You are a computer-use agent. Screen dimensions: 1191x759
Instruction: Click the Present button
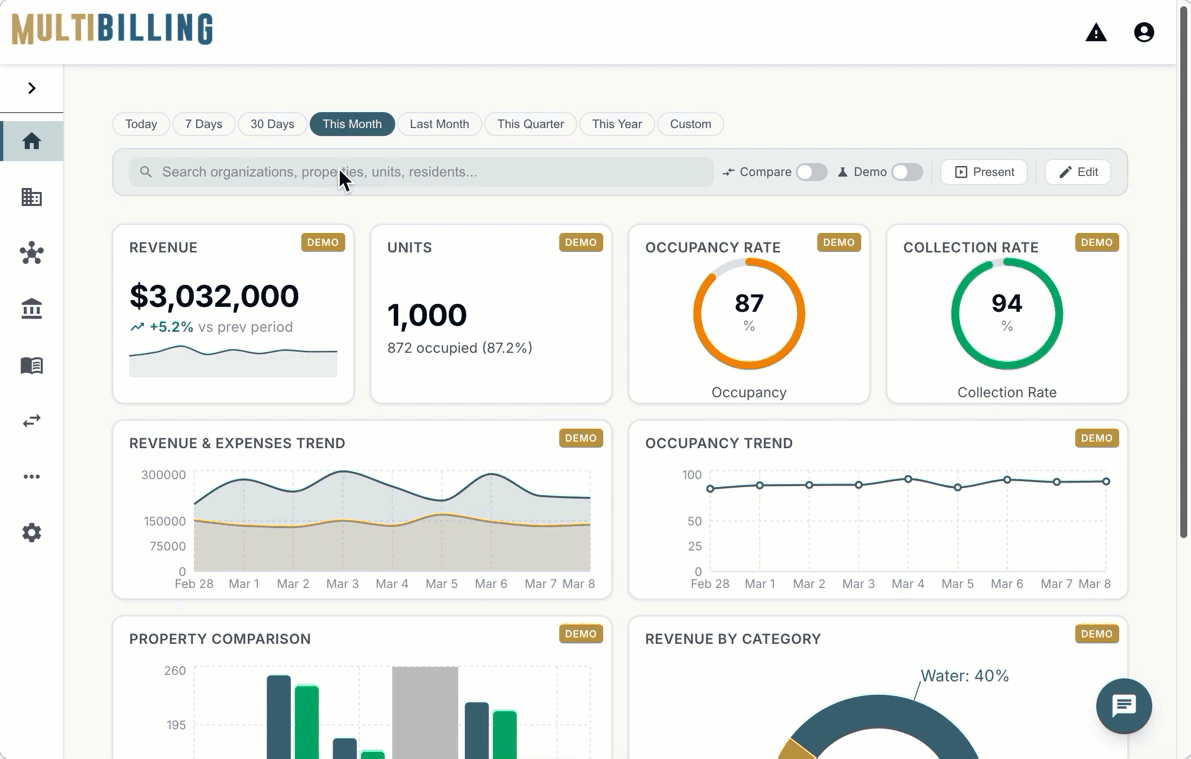click(x=984, y=172)
